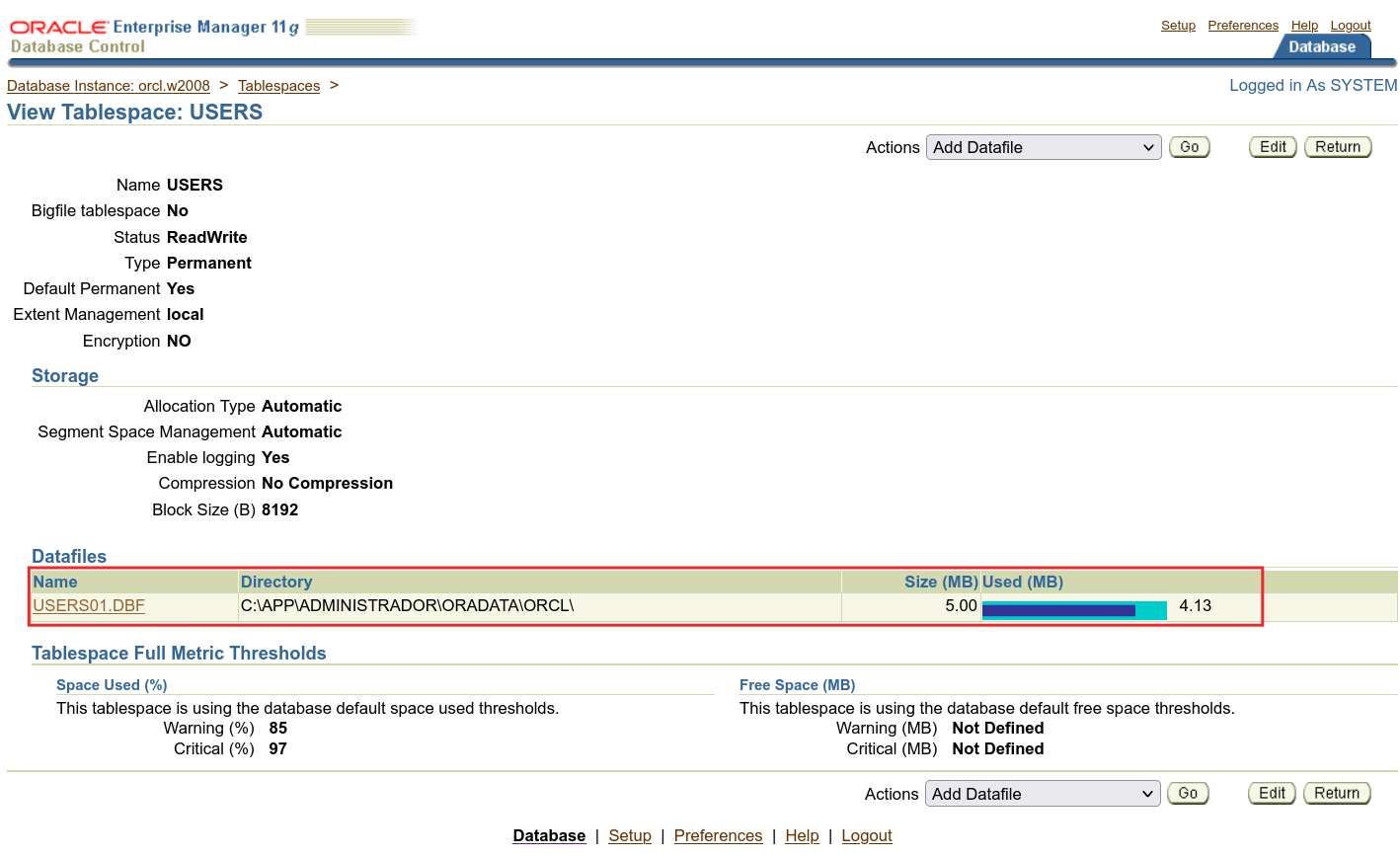Click the bottom Edit button
The height and width of the screenshot is (857, 1400).
(1272, 794)
